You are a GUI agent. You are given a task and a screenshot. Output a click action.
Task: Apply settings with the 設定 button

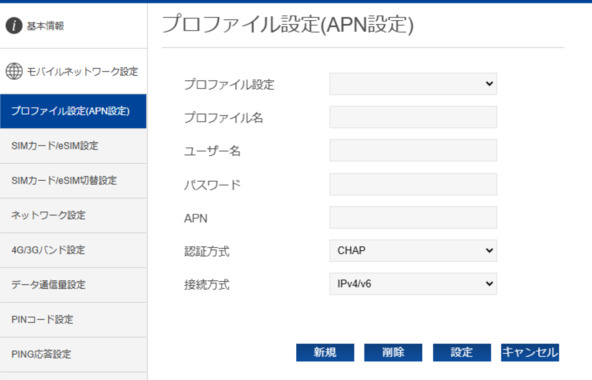pyautogui.click(x=462, y=352)
